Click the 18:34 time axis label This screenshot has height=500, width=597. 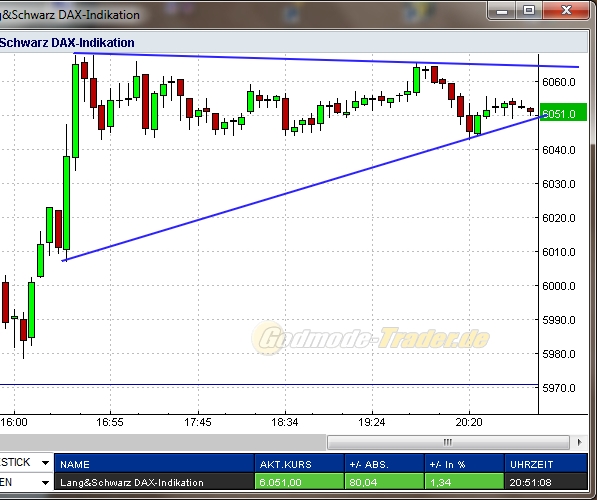point(285,422)
